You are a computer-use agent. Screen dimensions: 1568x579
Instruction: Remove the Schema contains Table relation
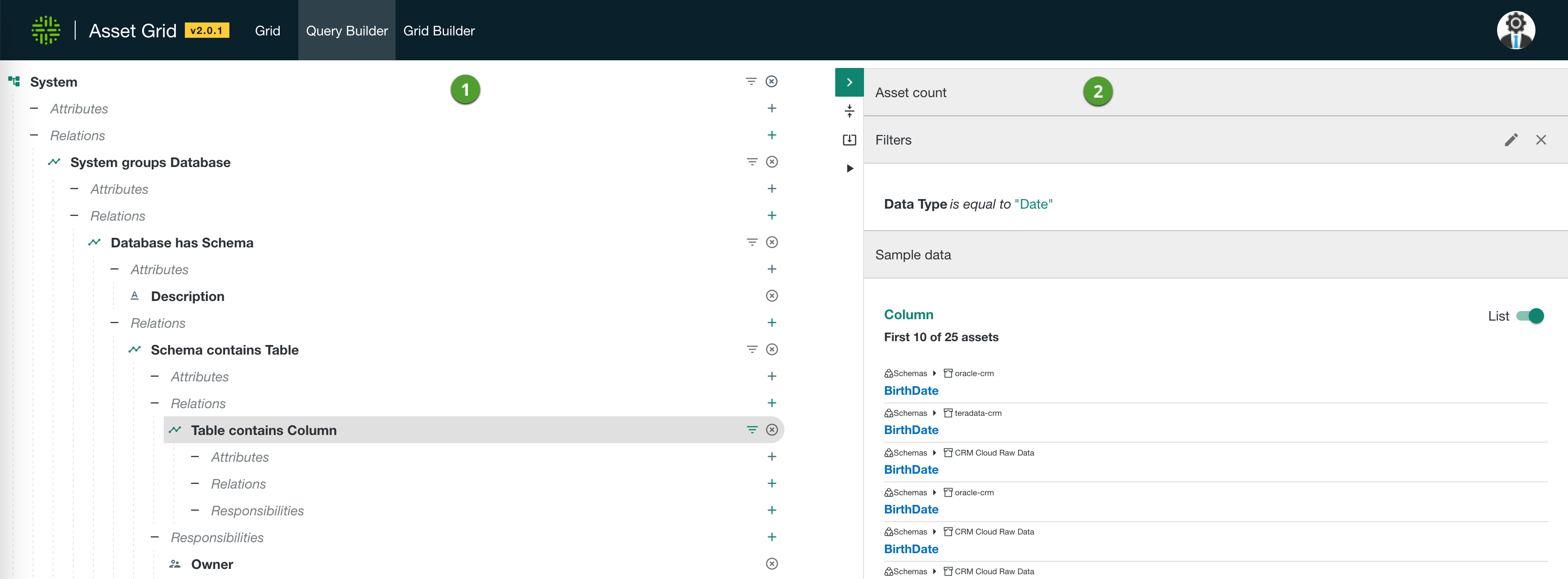[772, 349]
